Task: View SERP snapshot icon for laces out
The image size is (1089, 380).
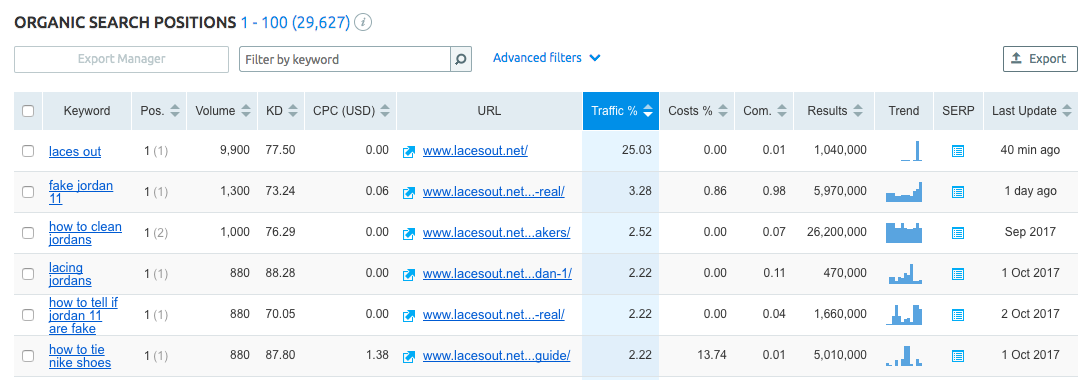Action: pos(958,151)
